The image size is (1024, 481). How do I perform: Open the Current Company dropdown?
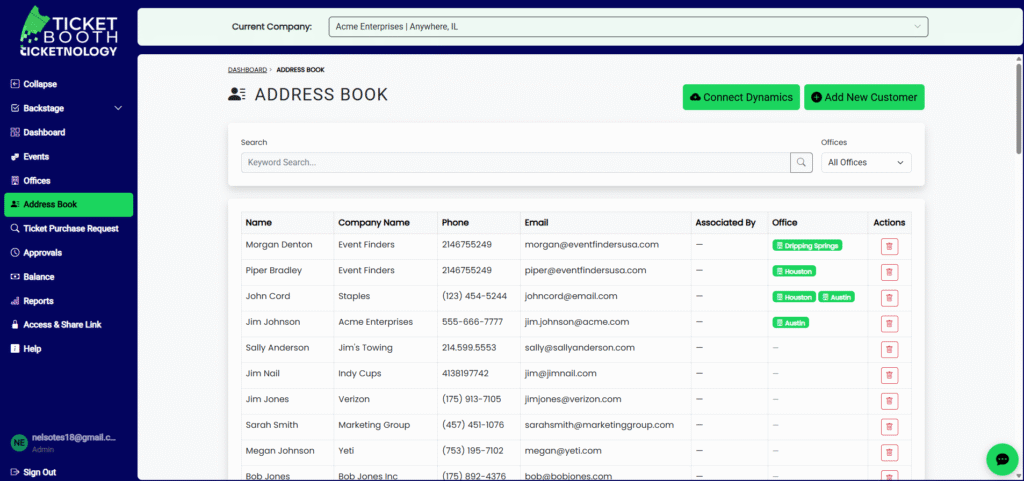(x=628, y=27)
